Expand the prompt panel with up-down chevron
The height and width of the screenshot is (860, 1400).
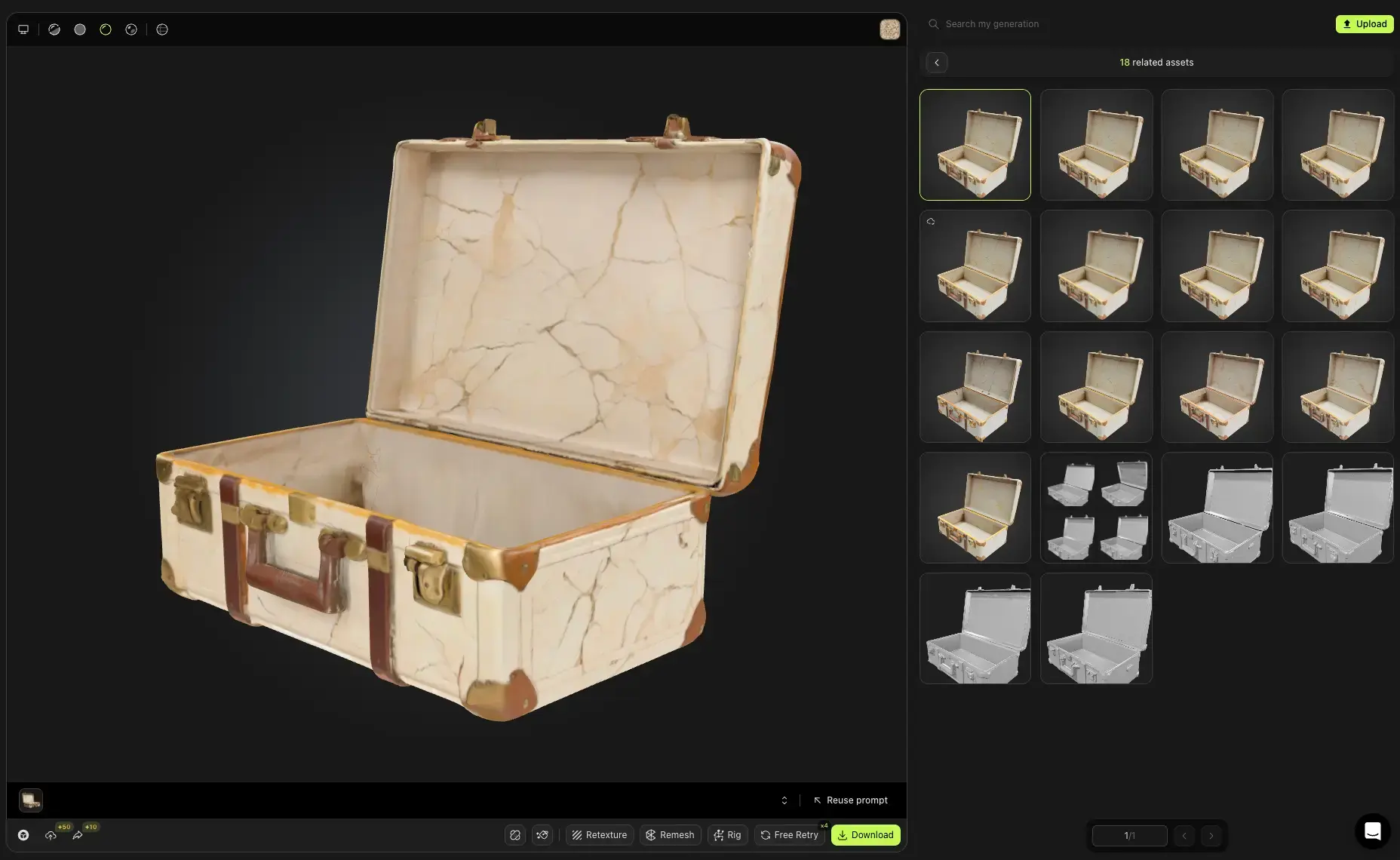point(784,800)
